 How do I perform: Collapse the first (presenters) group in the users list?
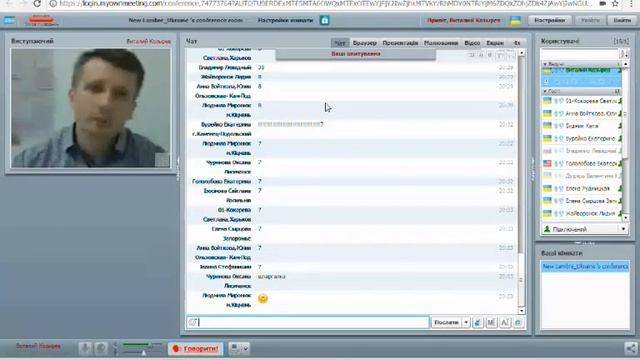545,64
